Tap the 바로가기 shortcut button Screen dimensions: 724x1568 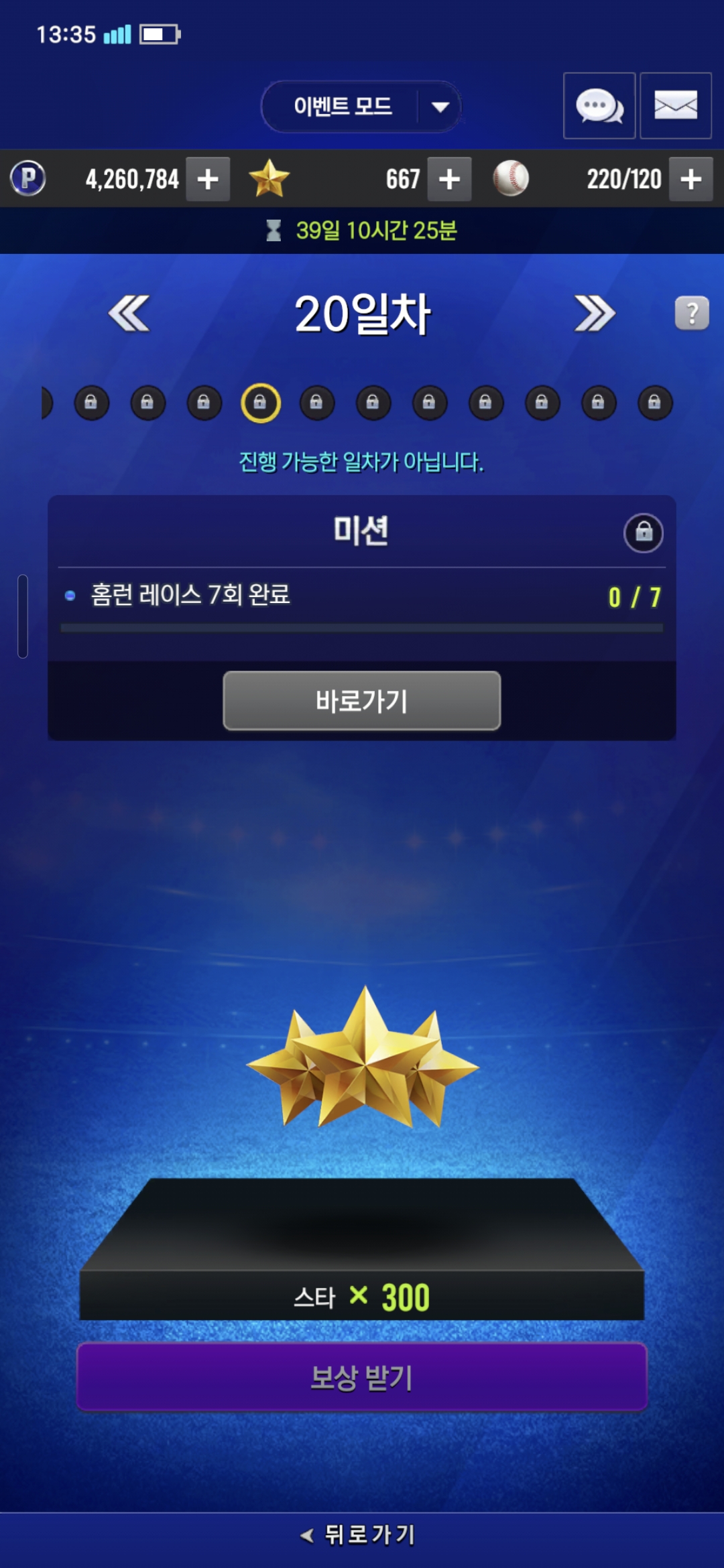click(362, 701)
